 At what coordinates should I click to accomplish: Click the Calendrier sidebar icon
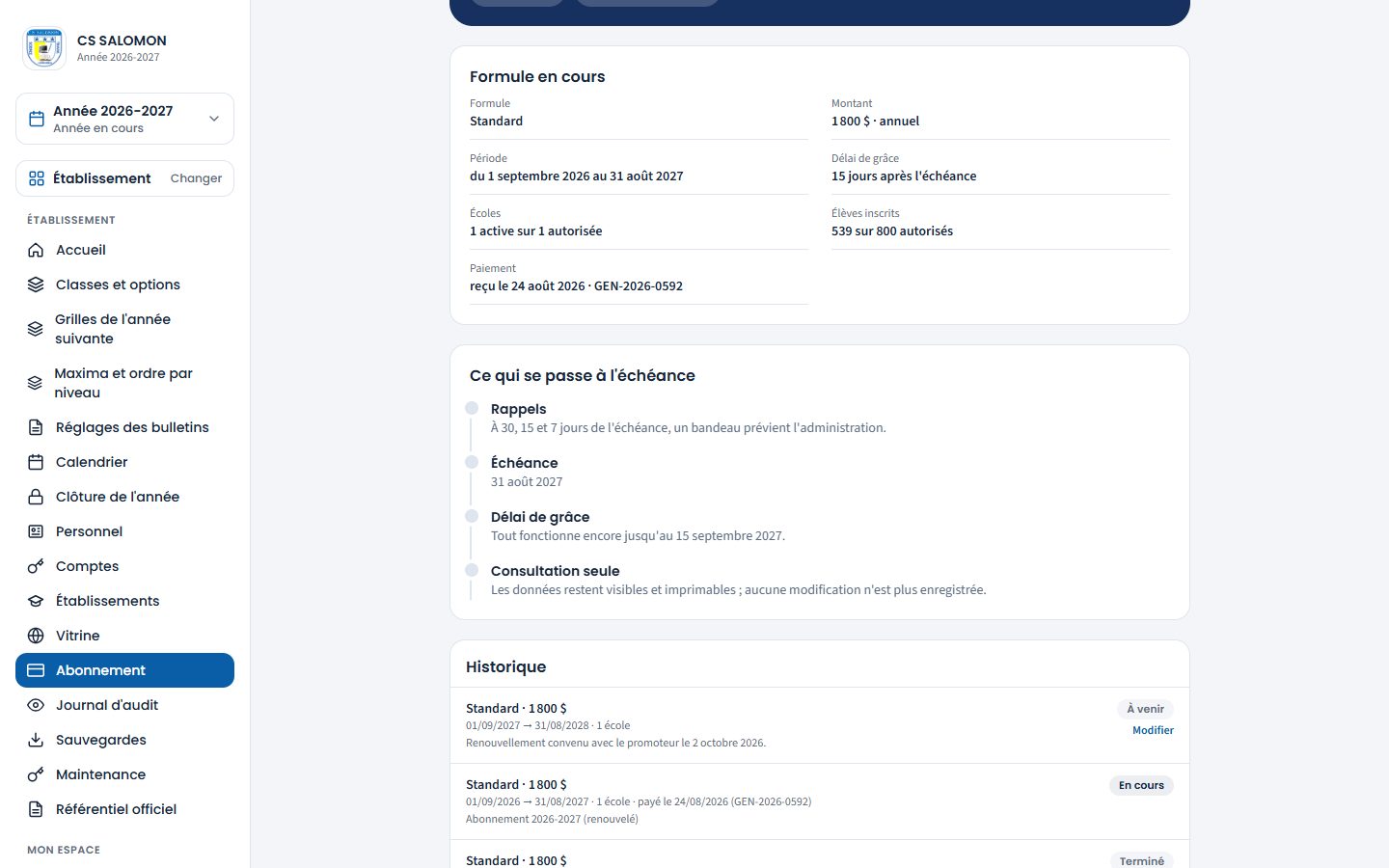[36, 462]
